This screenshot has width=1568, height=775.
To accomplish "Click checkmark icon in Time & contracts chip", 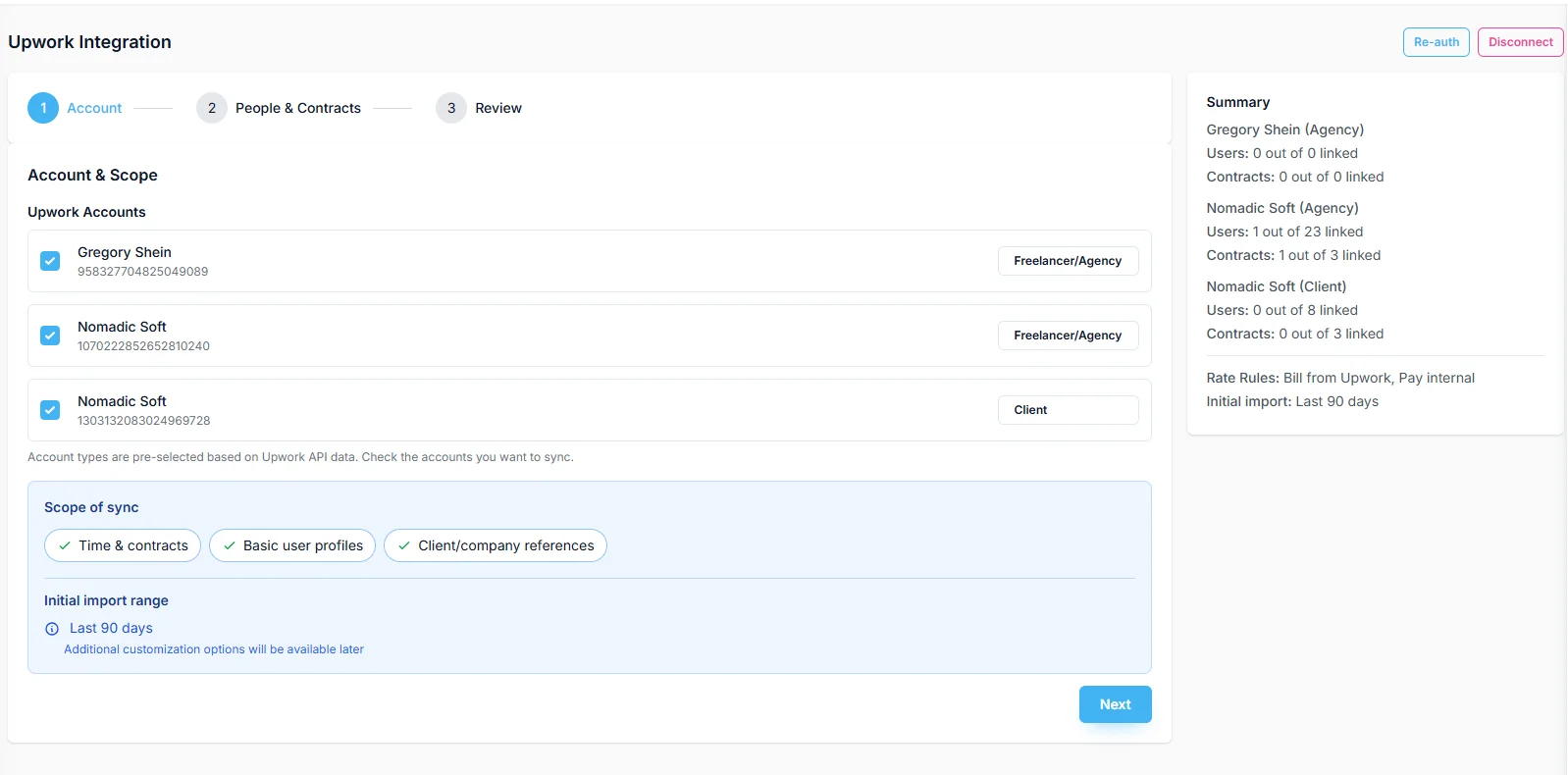I will (x=65, y=545).
